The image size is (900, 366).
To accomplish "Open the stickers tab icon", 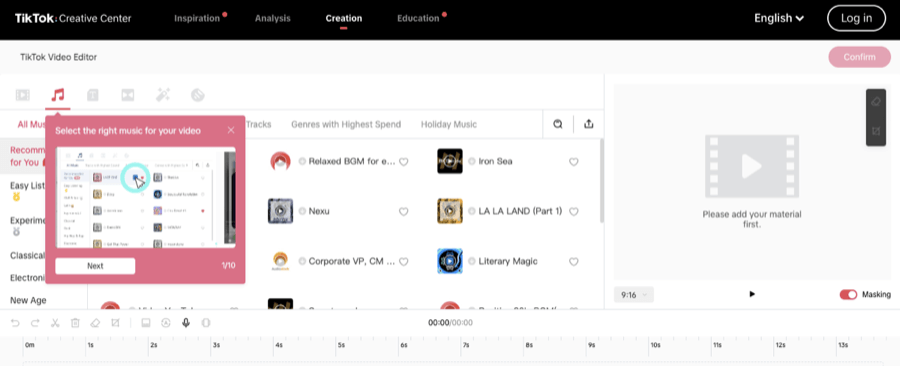I will tap(198, 95).
